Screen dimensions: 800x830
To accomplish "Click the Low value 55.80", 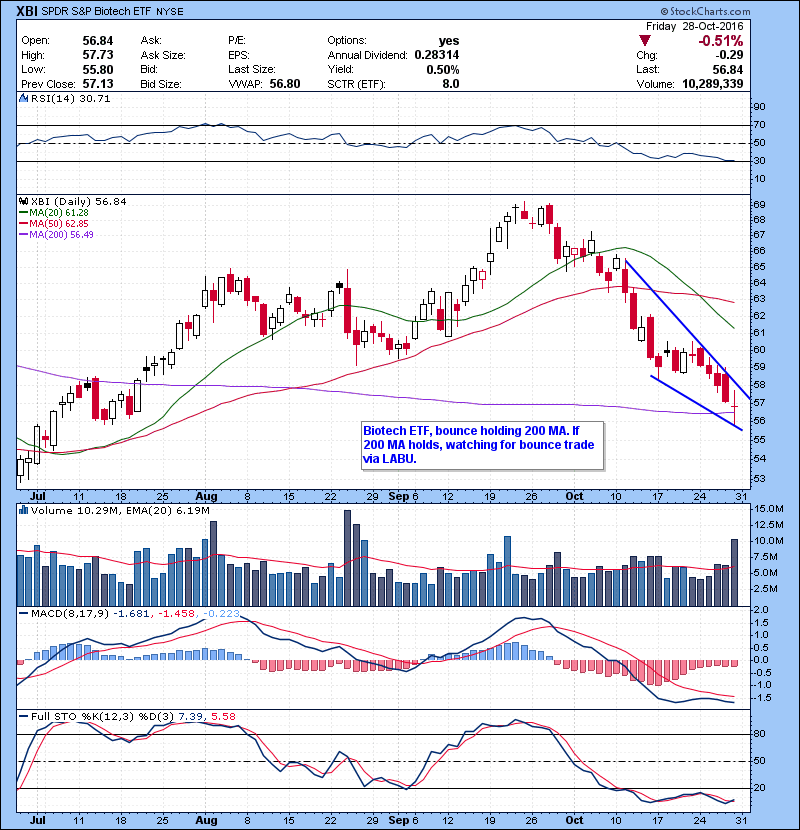I will (98, 69).
